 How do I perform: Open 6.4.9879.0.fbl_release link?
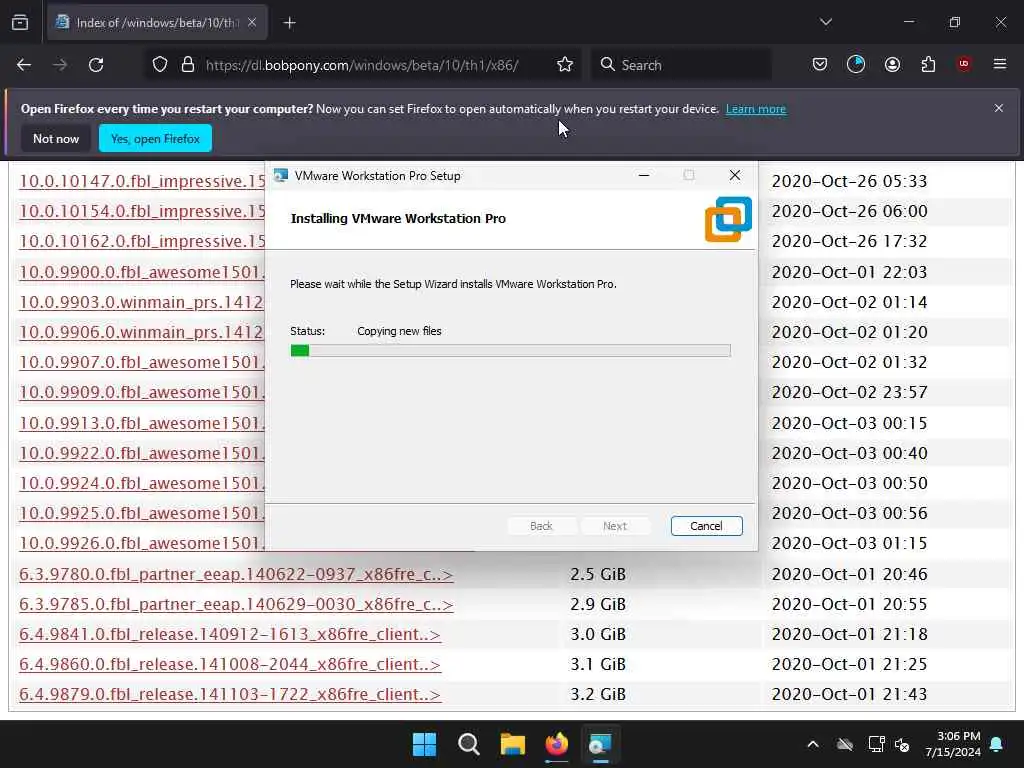pos(230,694)
